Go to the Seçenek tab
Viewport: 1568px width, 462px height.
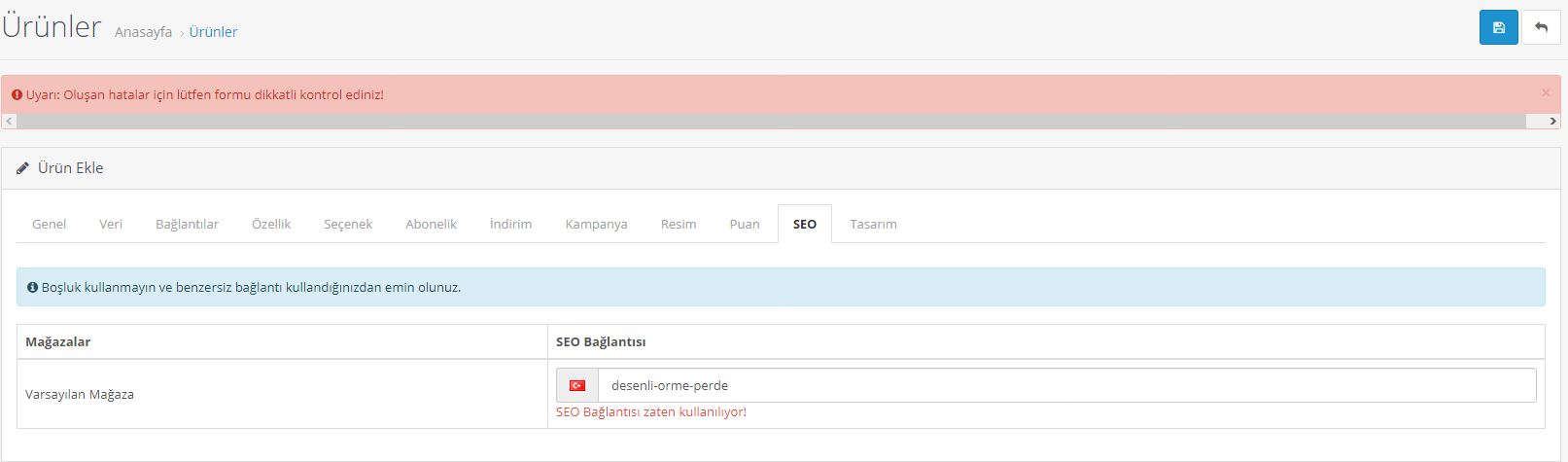(x=348, y=224)
